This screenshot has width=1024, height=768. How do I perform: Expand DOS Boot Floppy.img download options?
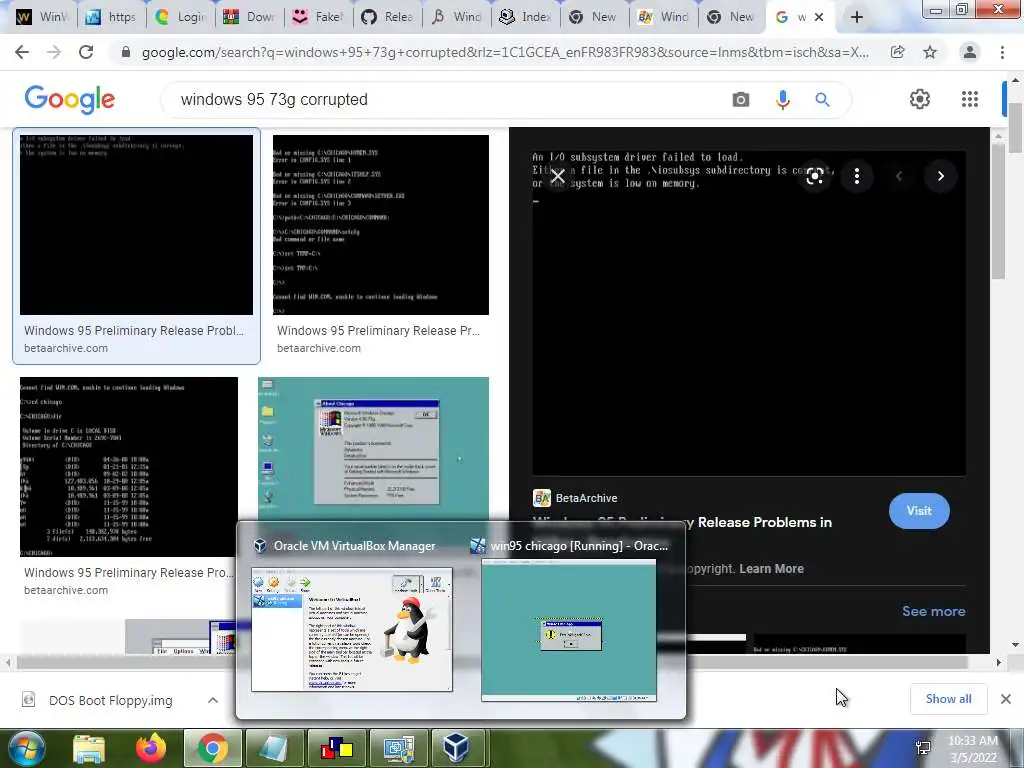point(213,700)
